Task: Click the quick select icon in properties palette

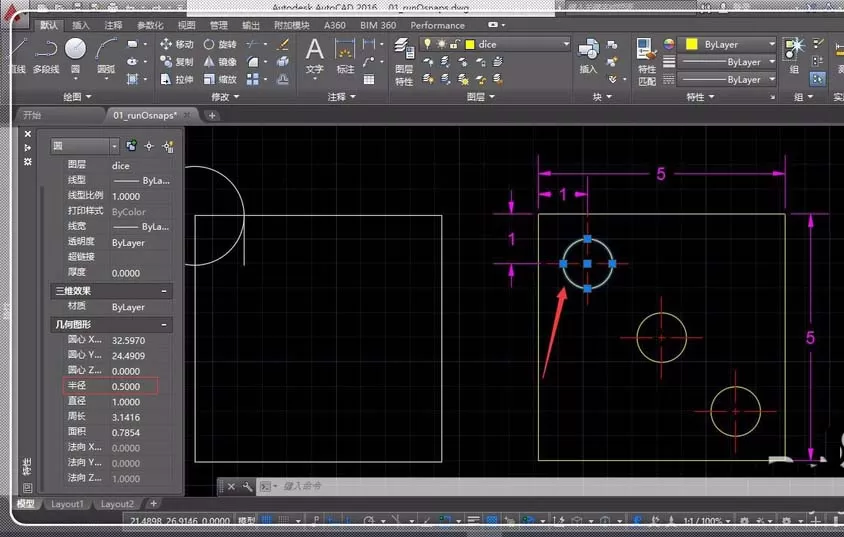Action: [x=168, y=146]
